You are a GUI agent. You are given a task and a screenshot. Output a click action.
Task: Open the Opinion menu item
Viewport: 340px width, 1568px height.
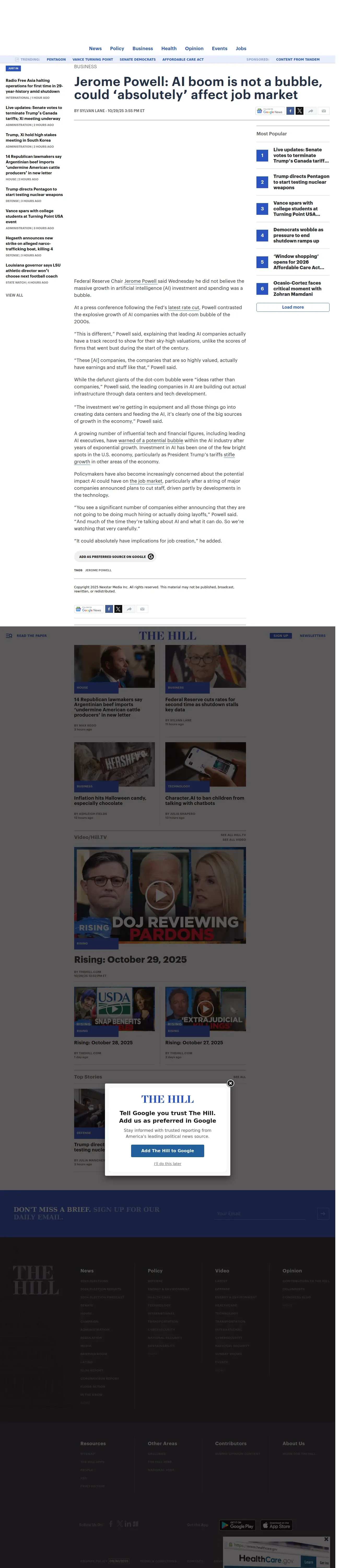(195, 49)
